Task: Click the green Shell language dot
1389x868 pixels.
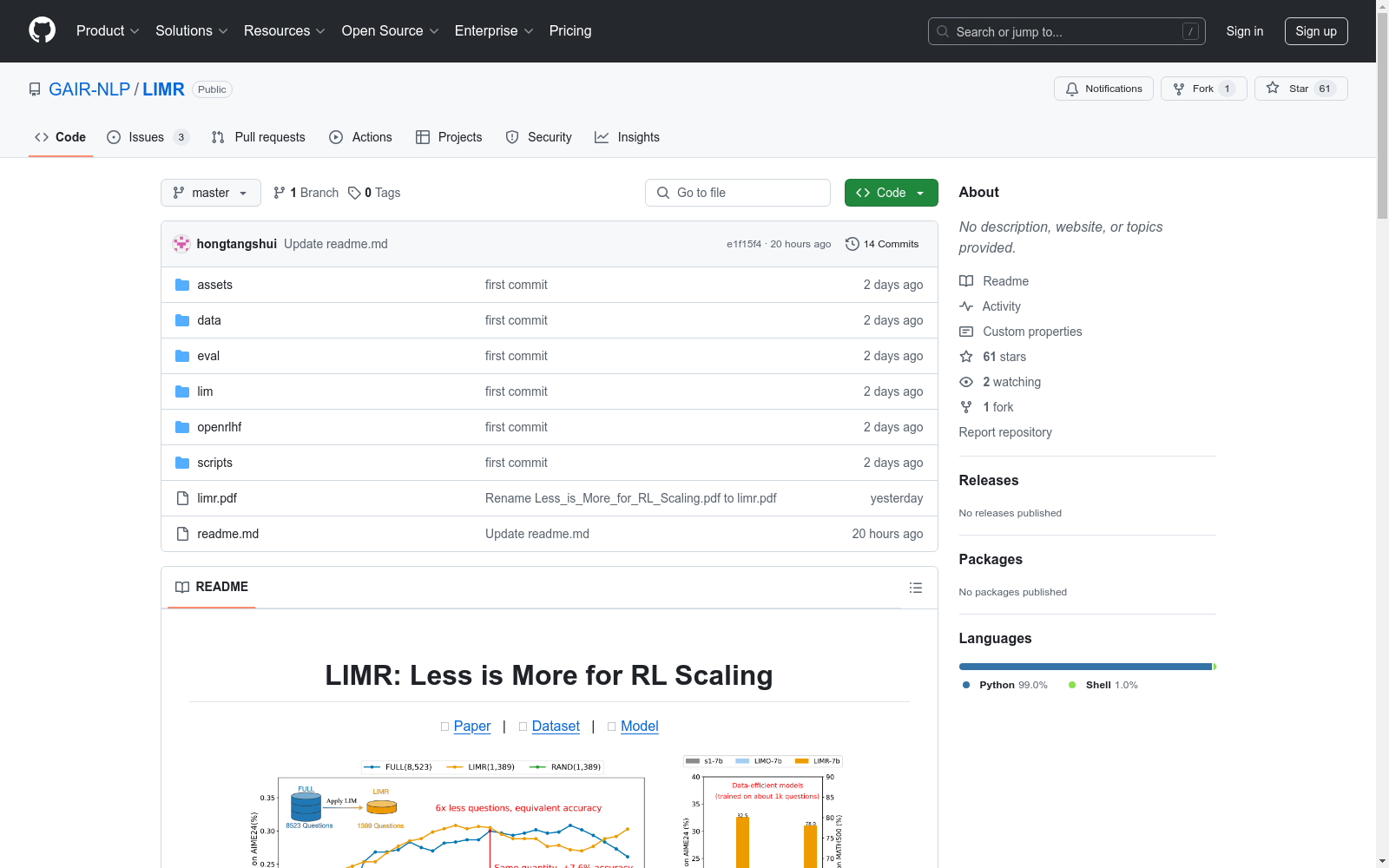Action: point(1072,685)
